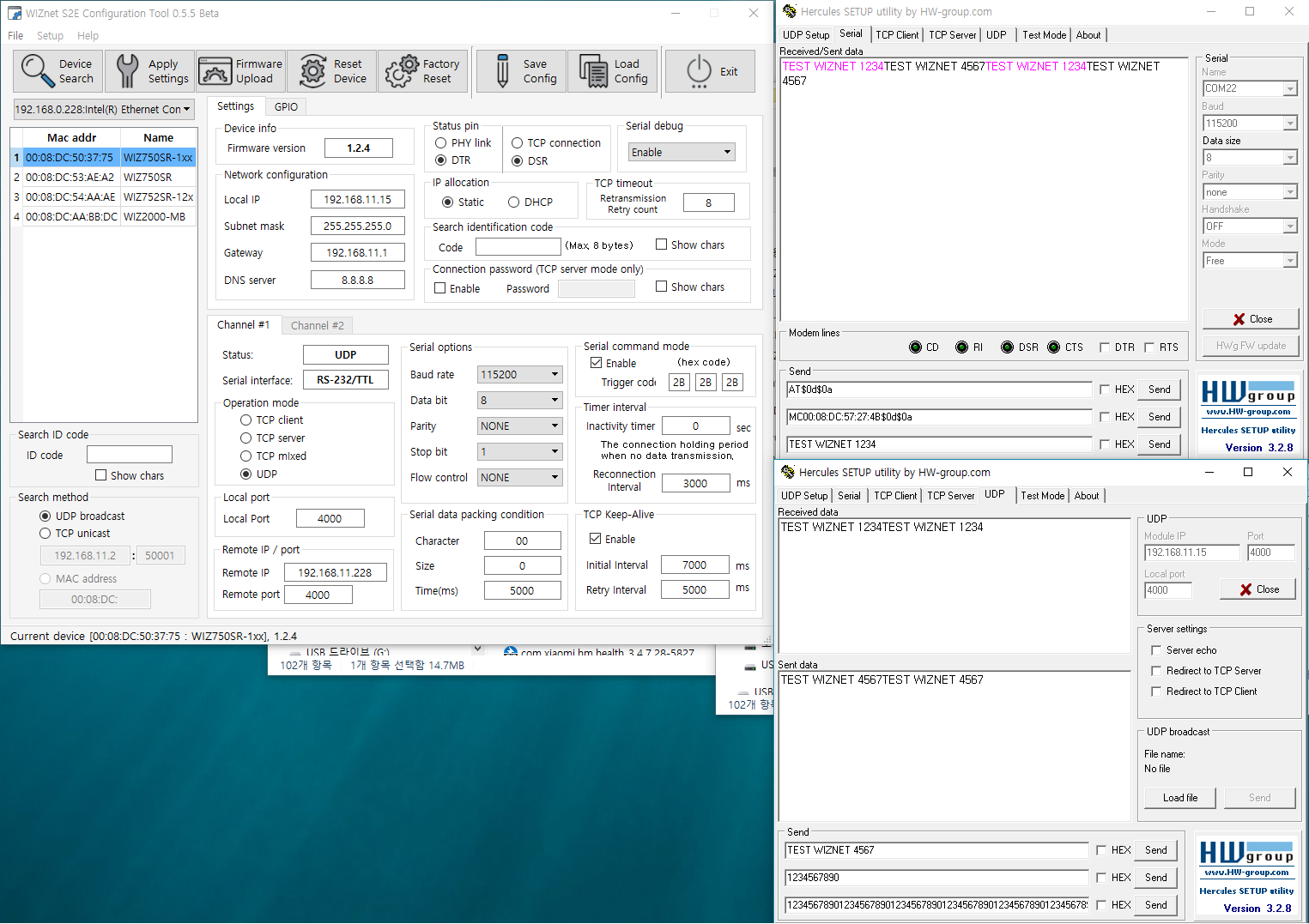Click the CD modem line indicator

(x=915, y=347)
